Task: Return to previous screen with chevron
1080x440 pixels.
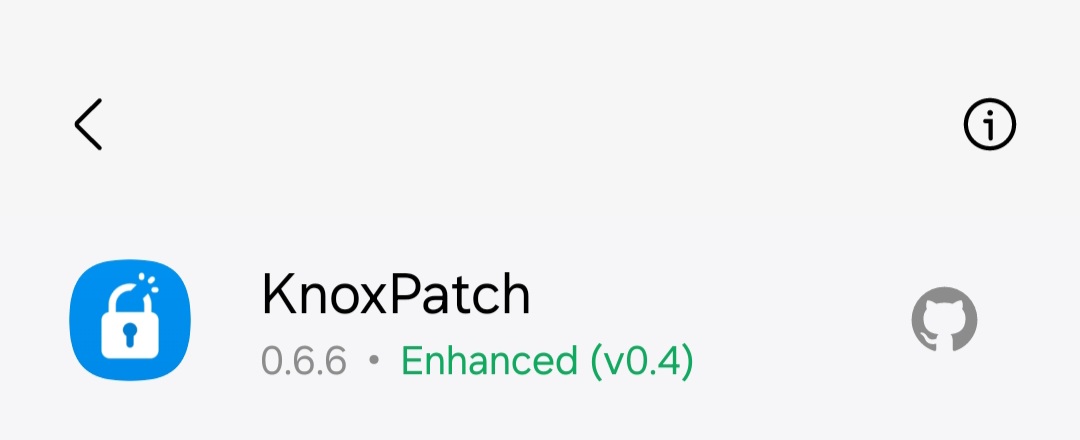Action: [x=88, y=124]
